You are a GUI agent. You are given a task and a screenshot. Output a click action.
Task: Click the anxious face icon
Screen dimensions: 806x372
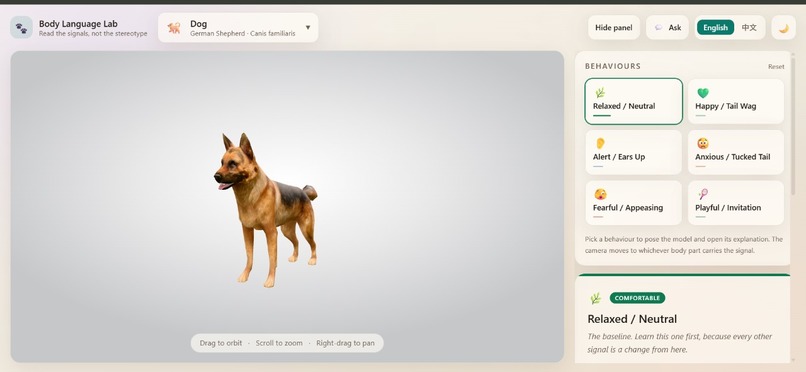[x=703, y=143]
